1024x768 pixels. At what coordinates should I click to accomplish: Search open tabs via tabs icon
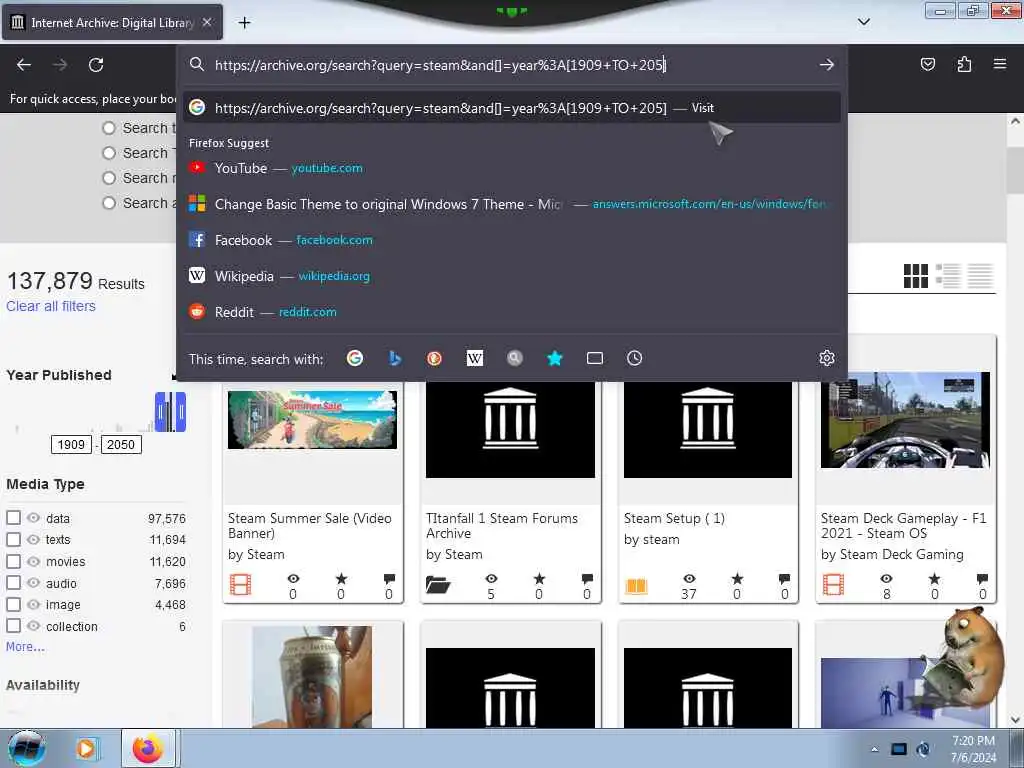[594, 358]
